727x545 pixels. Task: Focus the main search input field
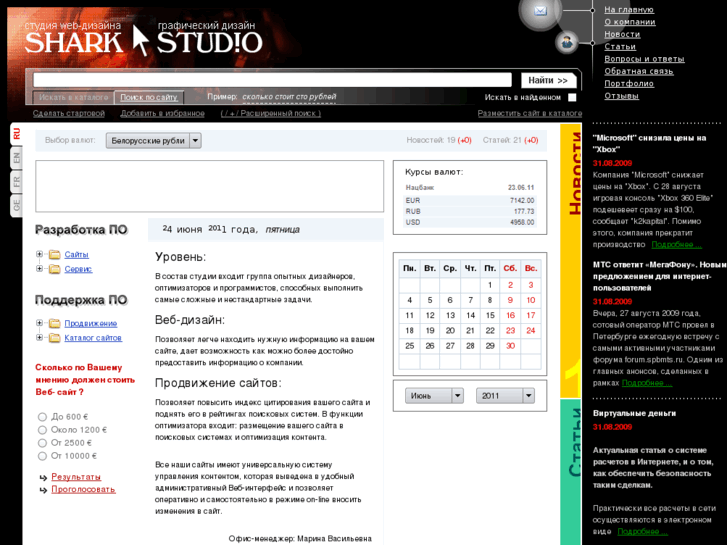pyautogui.click(x=272, y=80)
